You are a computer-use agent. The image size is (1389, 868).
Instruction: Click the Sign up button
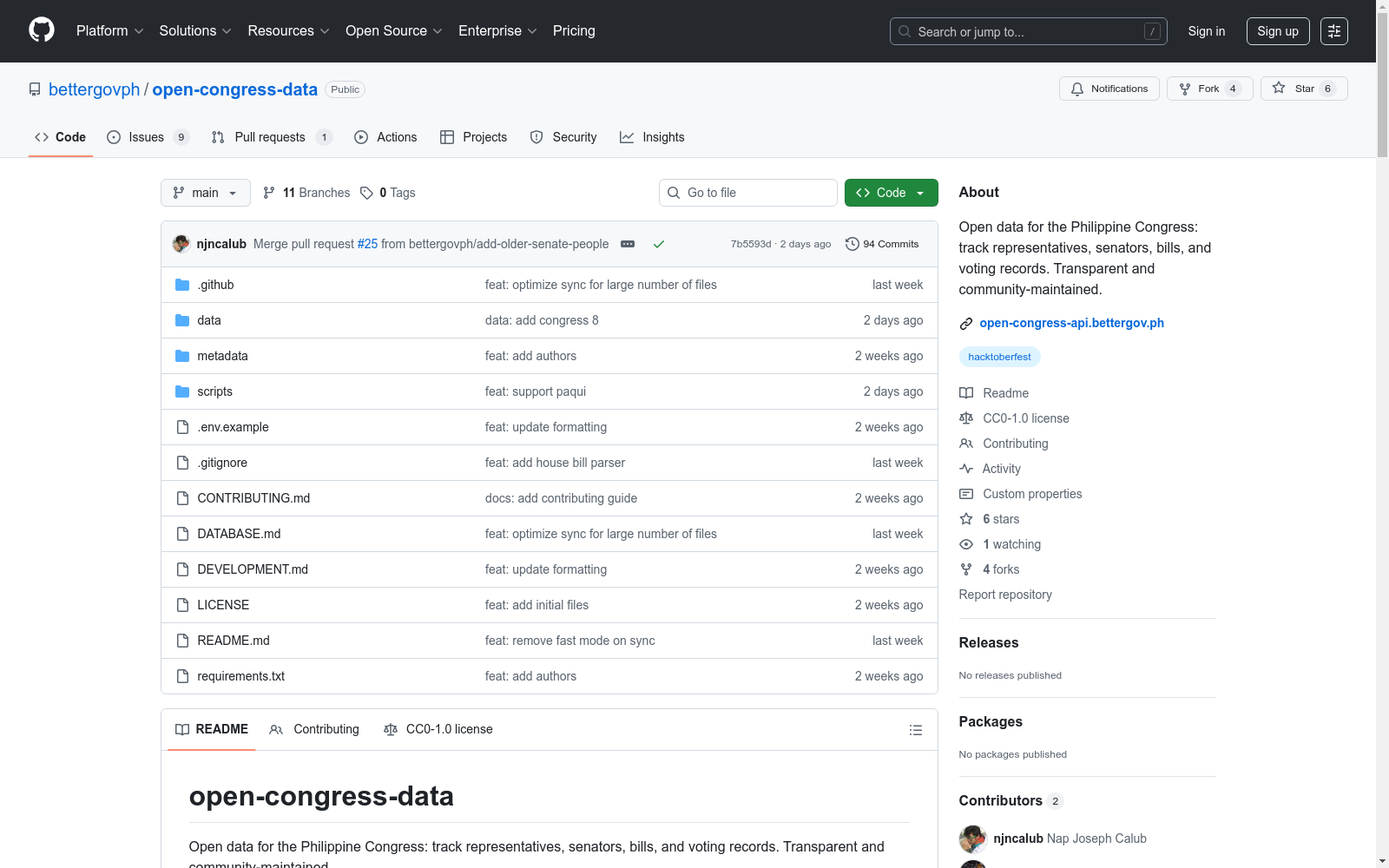[x=1278, y=31]
